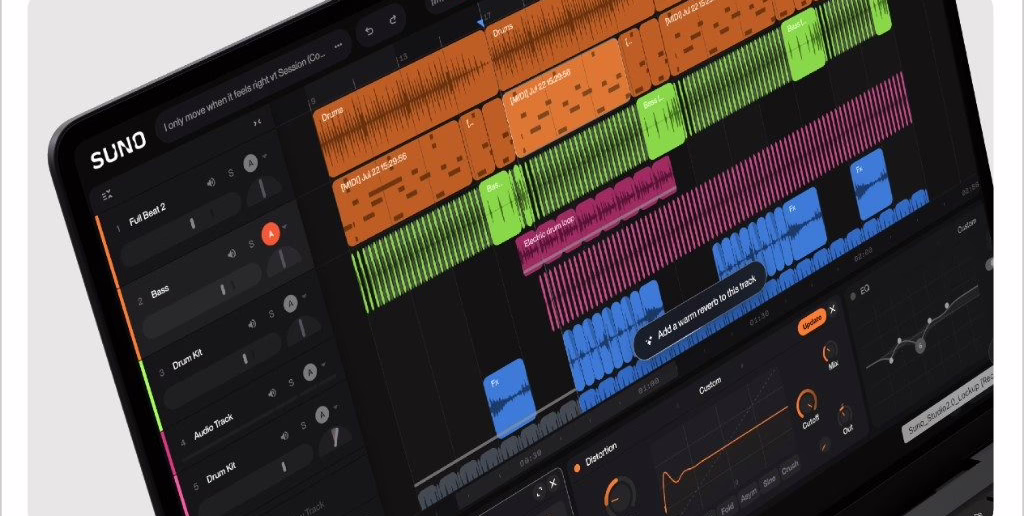Image resolution: width=1024 pixels, height=516 pixels.
Task: Click the redo arrow
Action: pos(393,20)
